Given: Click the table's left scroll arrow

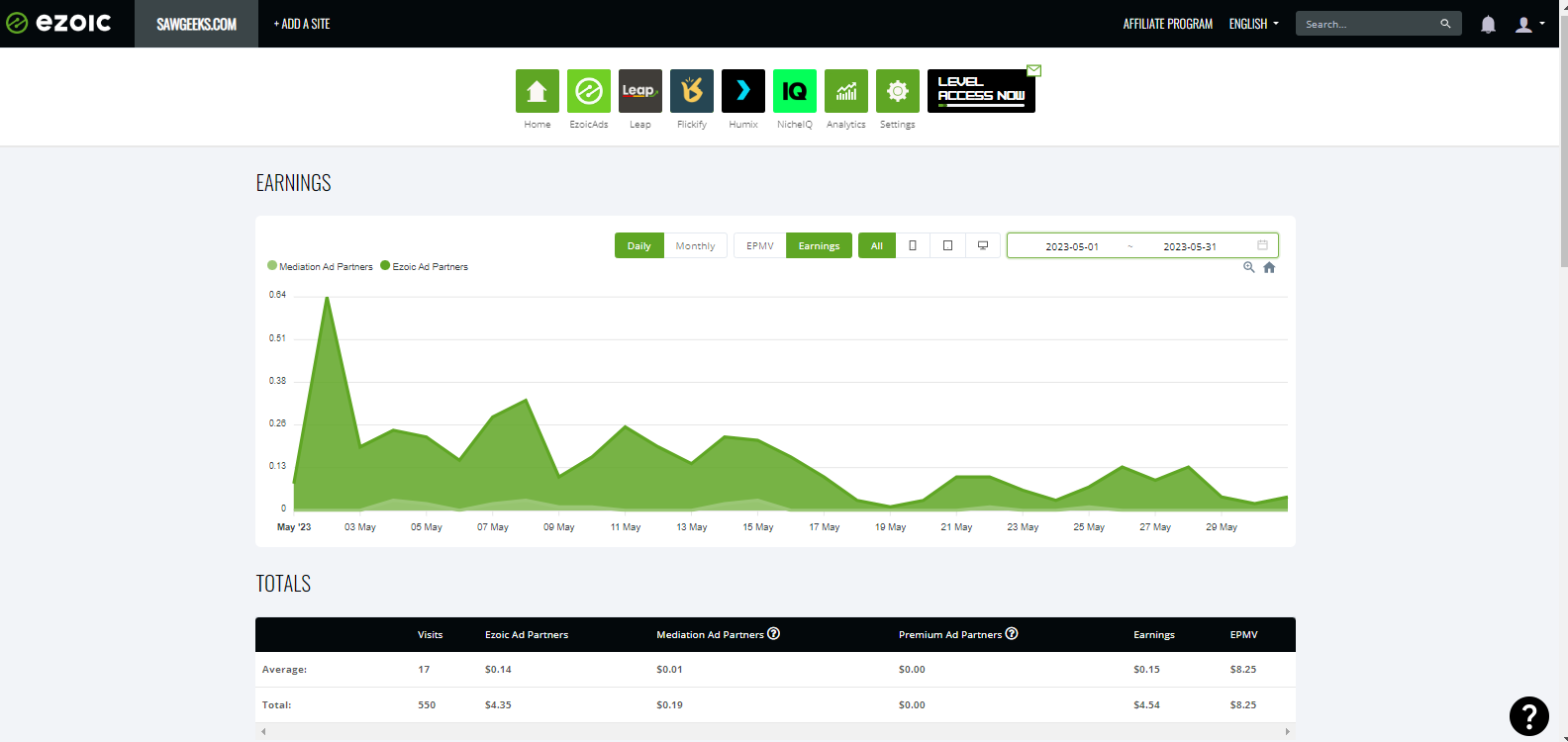Looking at the screenshot, I should click(263, 732).
